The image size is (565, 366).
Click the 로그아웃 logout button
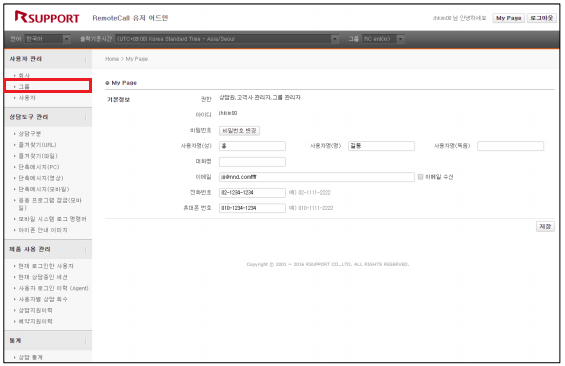(542, 18)
